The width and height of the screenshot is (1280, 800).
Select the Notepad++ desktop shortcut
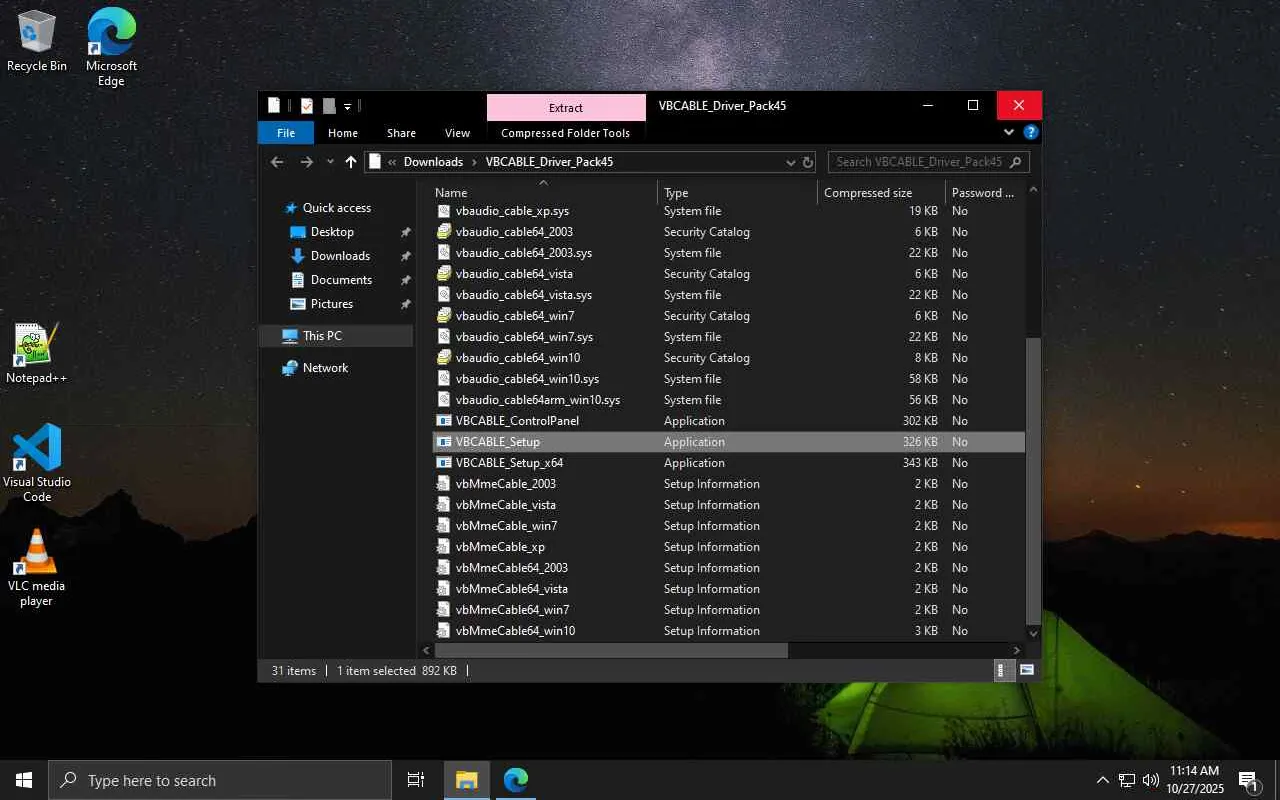[x=36, y=353]
